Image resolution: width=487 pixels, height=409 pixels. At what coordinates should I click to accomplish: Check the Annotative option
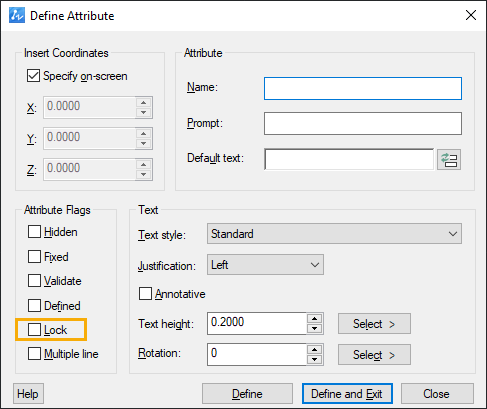point(145,294)
